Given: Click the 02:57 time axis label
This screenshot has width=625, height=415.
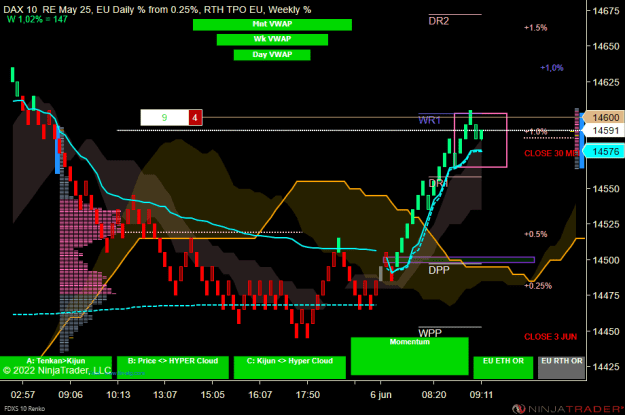Looking at the screenshot, I should (x=23, y=395).
